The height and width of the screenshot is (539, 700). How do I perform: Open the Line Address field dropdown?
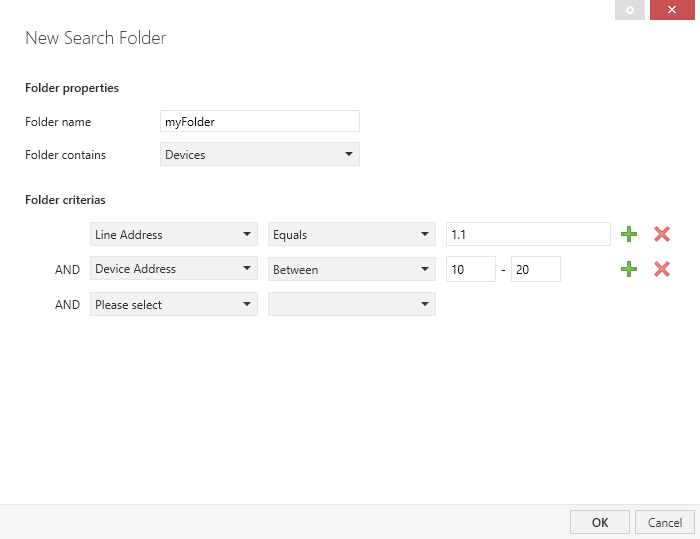point(174,234)
